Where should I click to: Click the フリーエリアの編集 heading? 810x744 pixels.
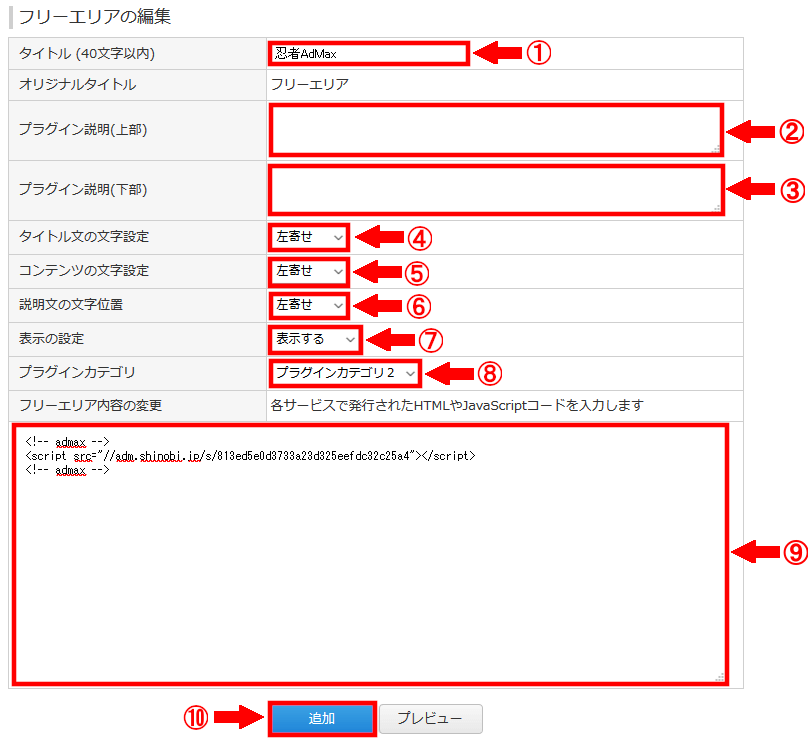95,17
